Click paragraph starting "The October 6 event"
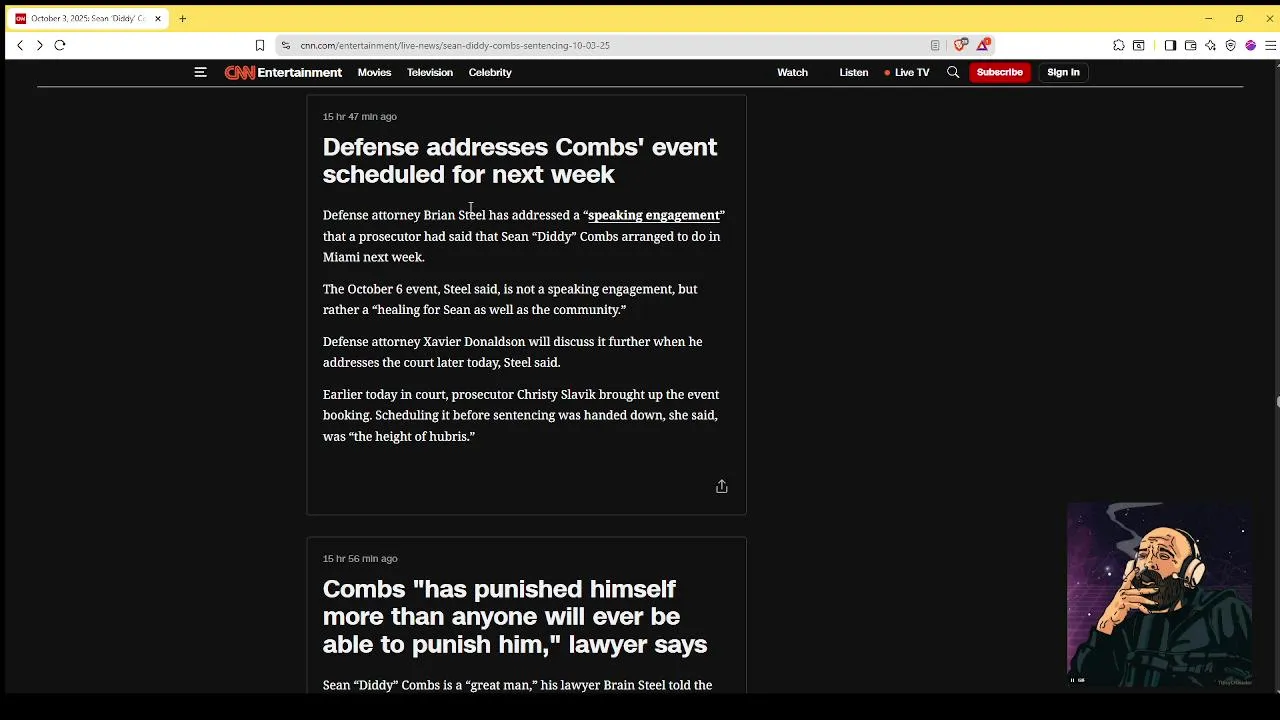The image size is (1280, 720). 510,299
